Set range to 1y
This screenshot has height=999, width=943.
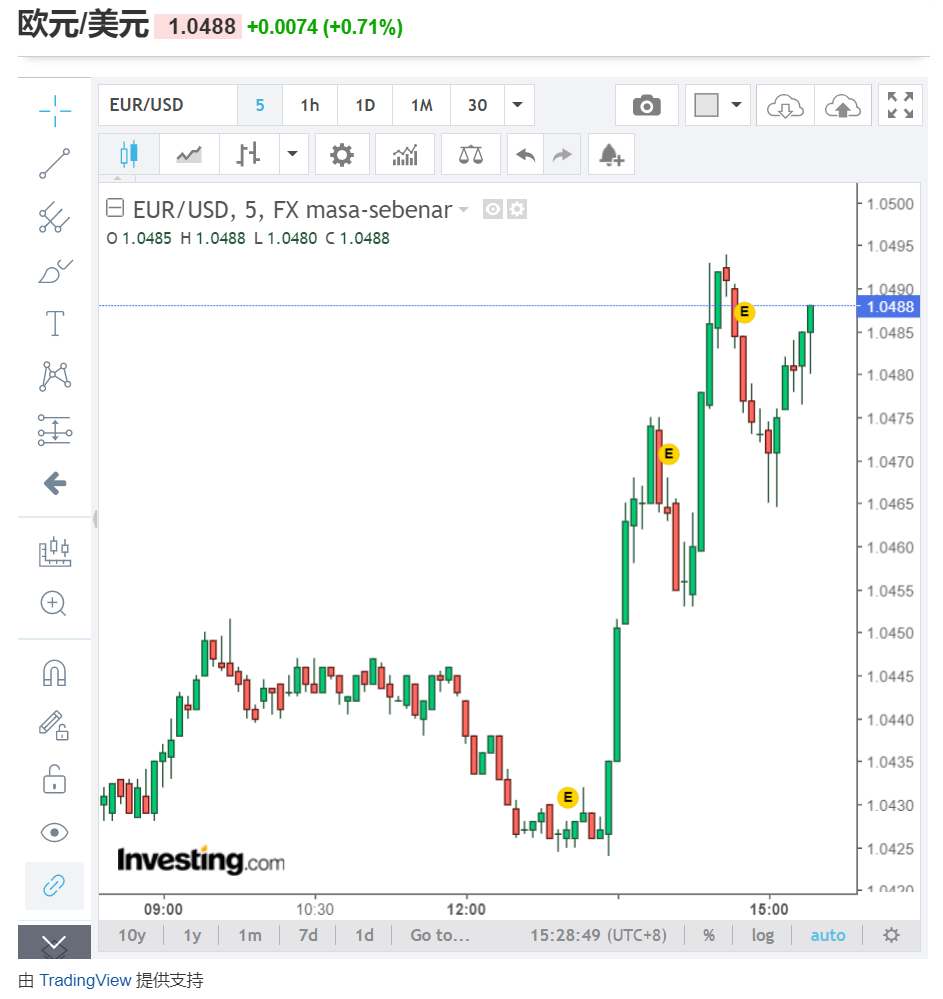pos(192,935)
